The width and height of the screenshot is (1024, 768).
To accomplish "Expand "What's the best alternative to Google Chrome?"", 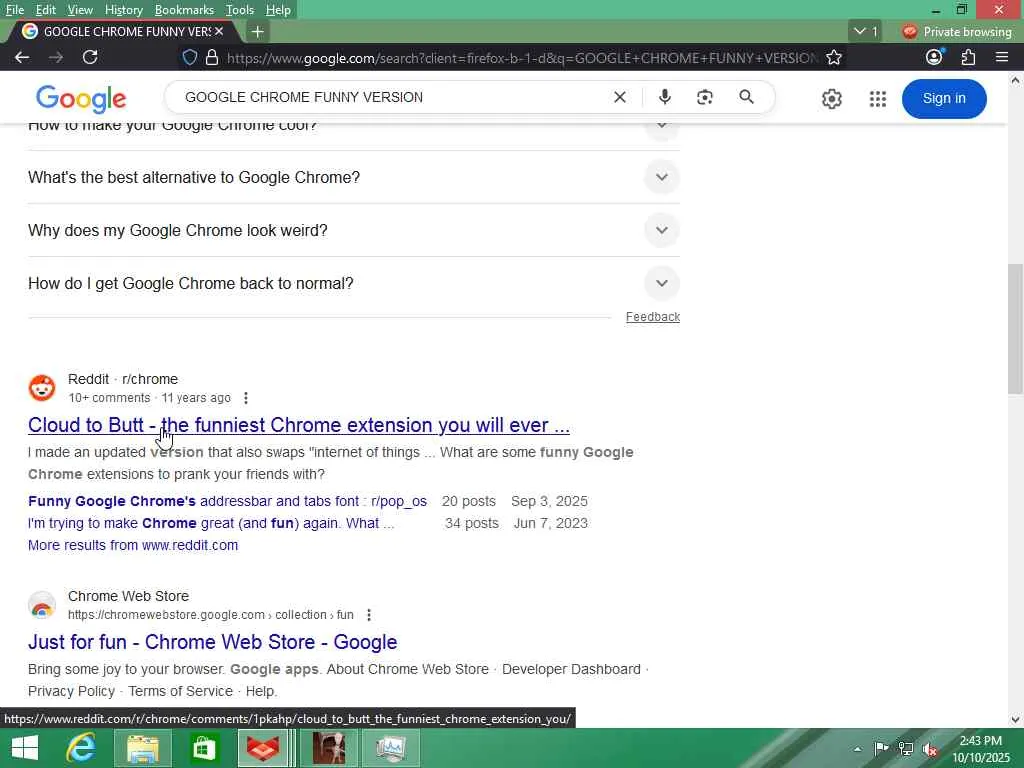I will pyautogui.click(x=662, y=178).
